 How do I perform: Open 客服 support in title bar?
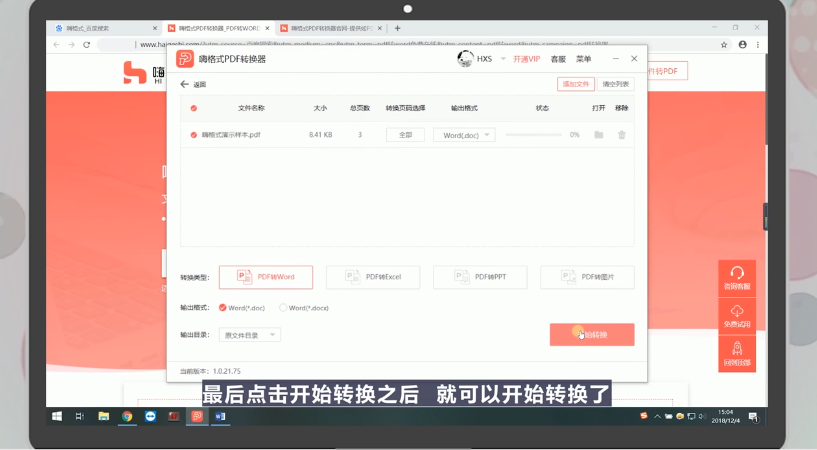tap(558, 59)
